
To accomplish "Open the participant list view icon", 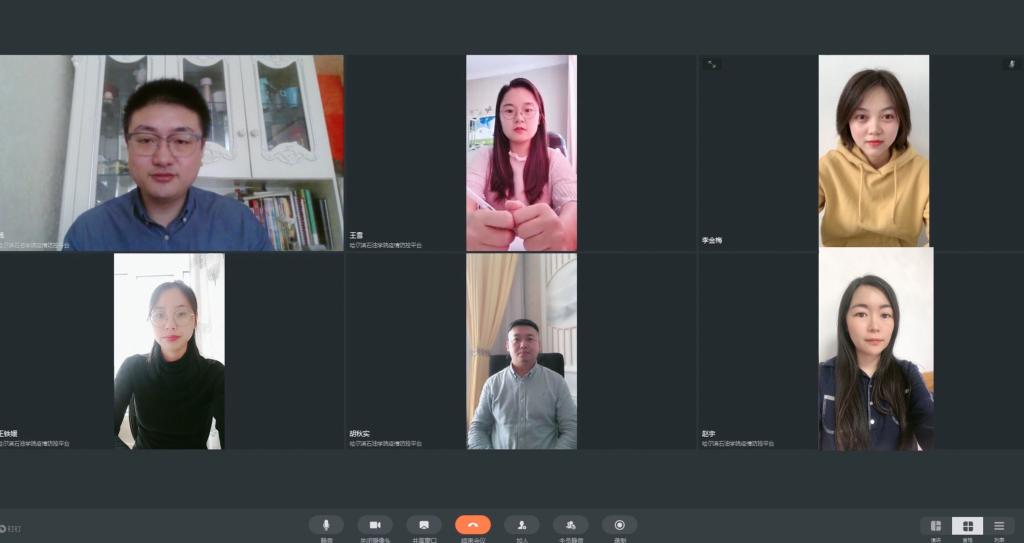I will coord(999,526).
